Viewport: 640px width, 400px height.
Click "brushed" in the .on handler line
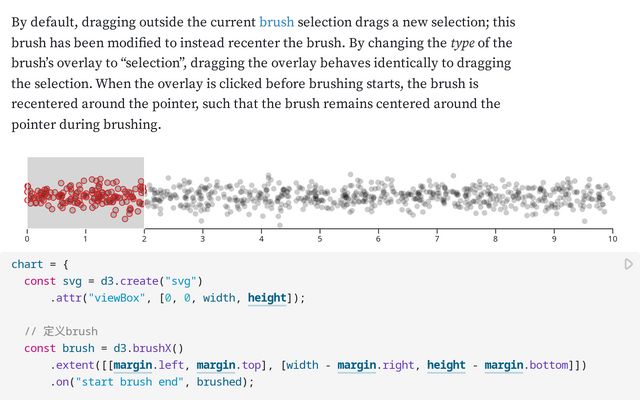(219, 382)
